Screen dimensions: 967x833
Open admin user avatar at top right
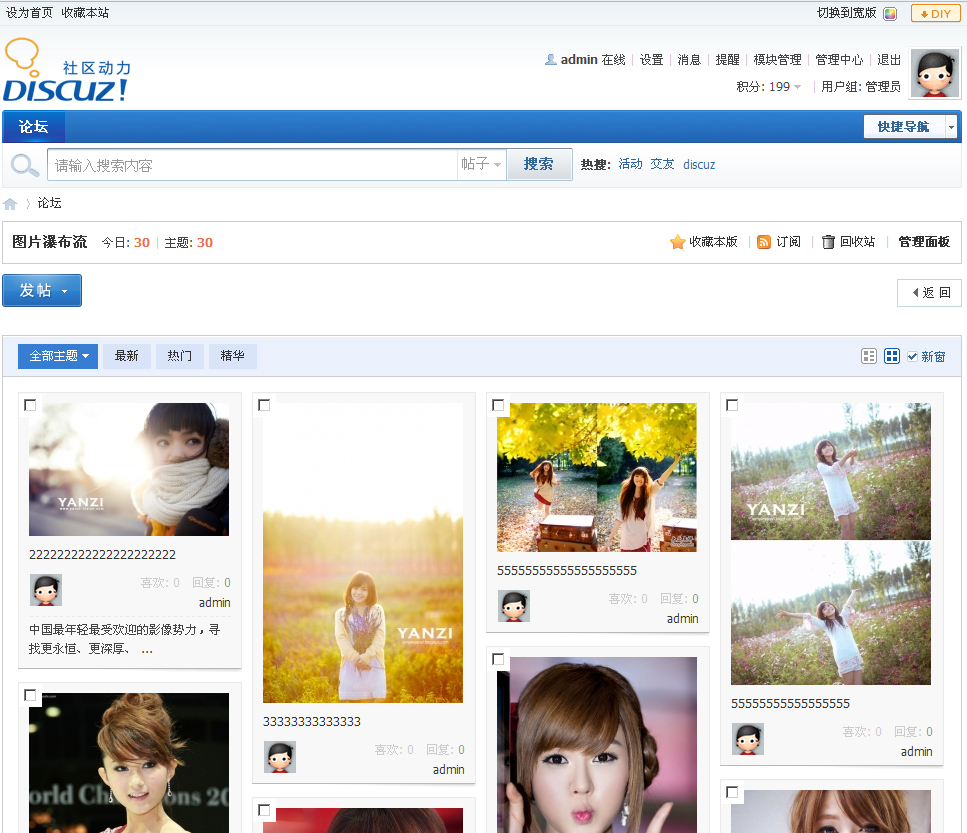[x=935, y=73]
